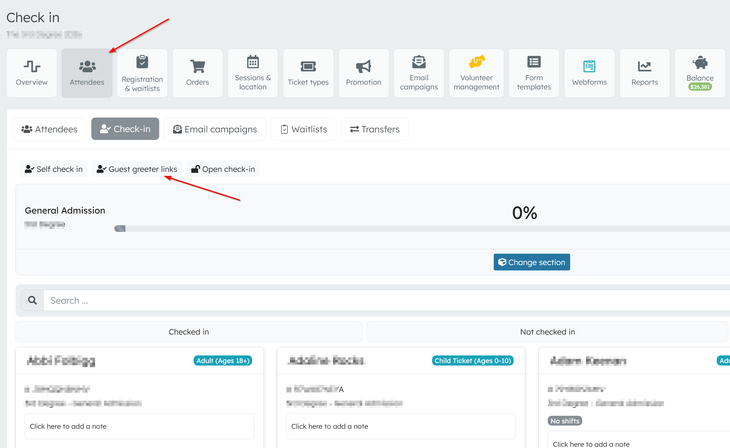Go to the Orders cart tile

197,73
